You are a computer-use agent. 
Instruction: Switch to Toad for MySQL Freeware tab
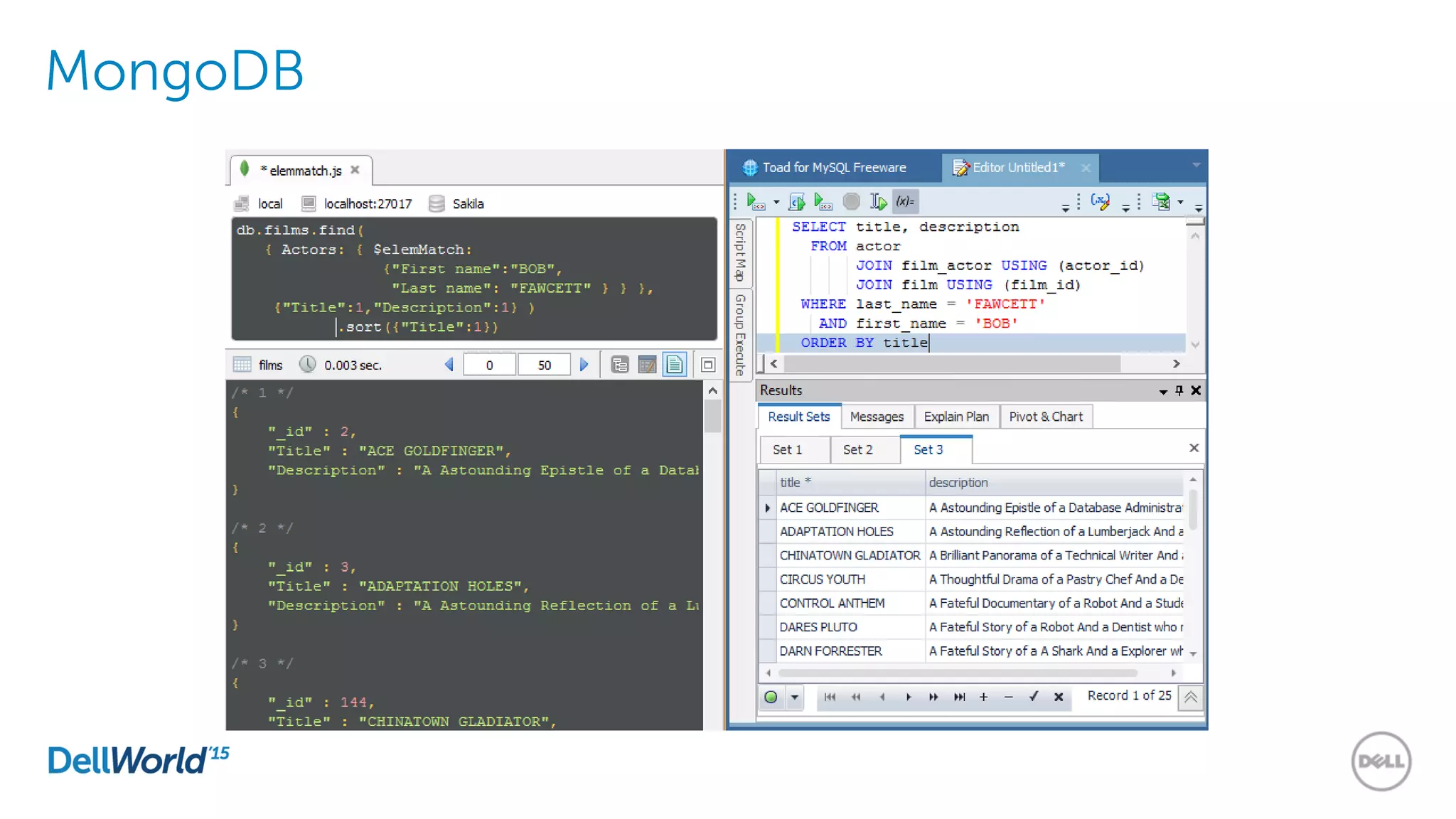tap(825, 168)
